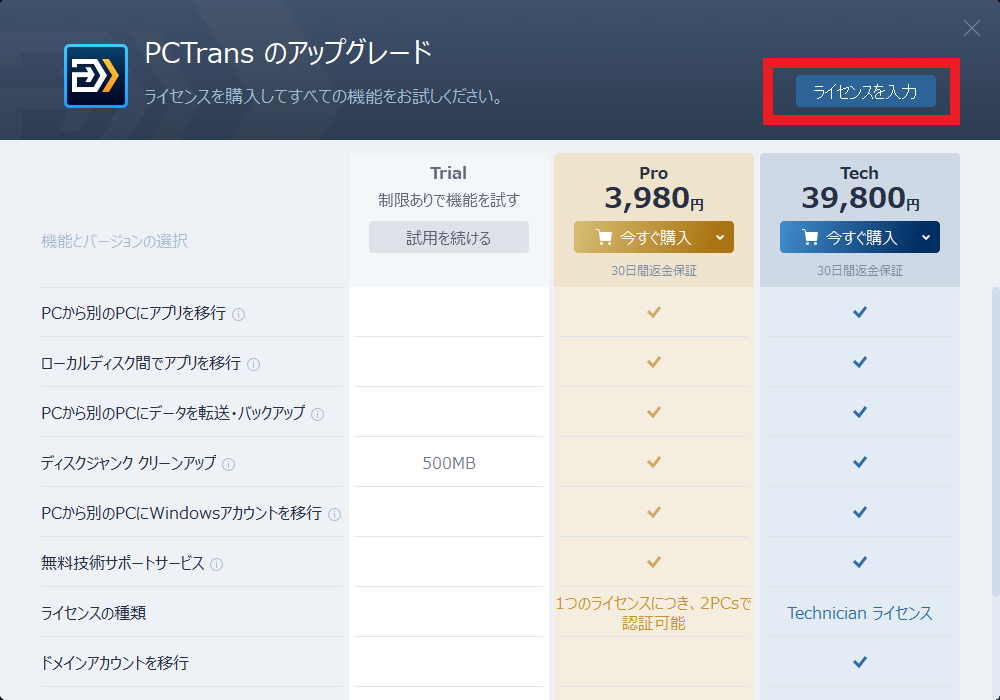Click PCから別のPCにアプリを移行 row label
This screenshot has width=1000, height=700.
click(x=133, y=313)
